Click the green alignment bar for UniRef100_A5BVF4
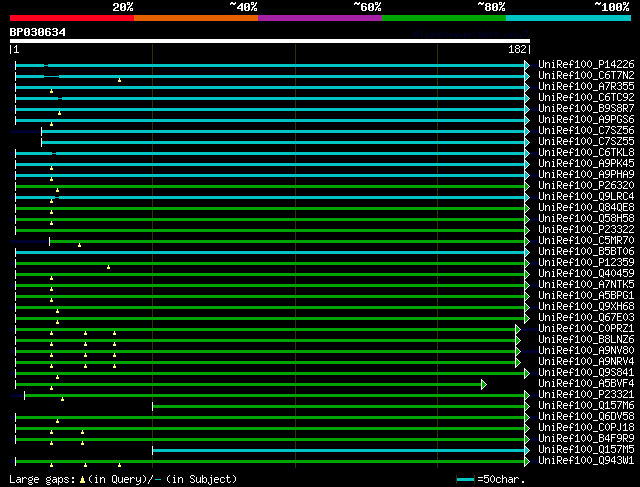 [249, 385]
